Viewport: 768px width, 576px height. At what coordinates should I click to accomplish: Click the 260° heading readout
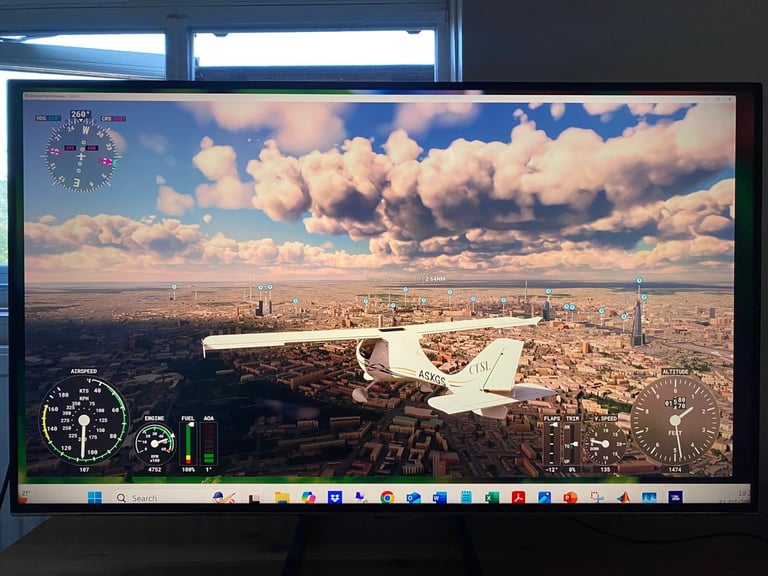[x=80, y=115]
